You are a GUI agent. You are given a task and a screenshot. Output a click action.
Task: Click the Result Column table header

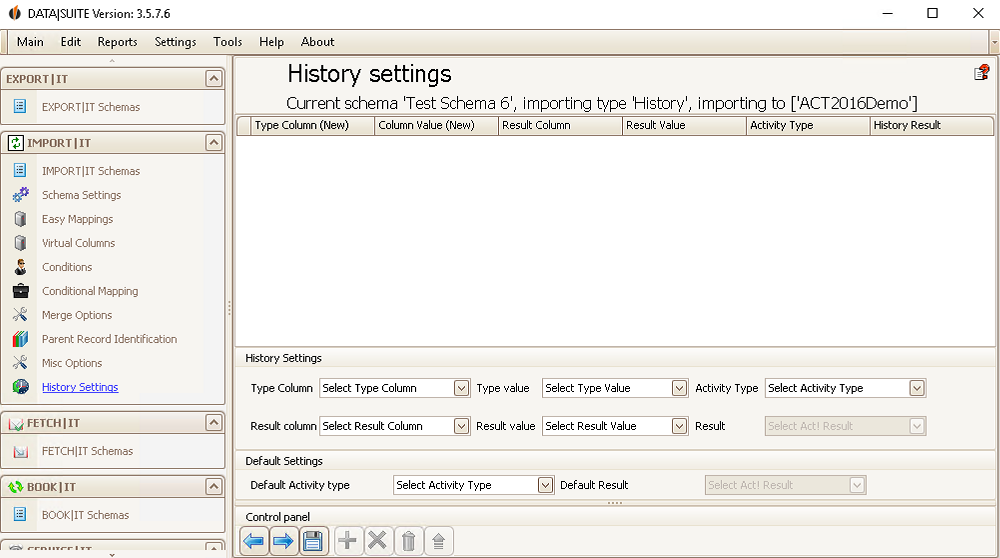560,126
